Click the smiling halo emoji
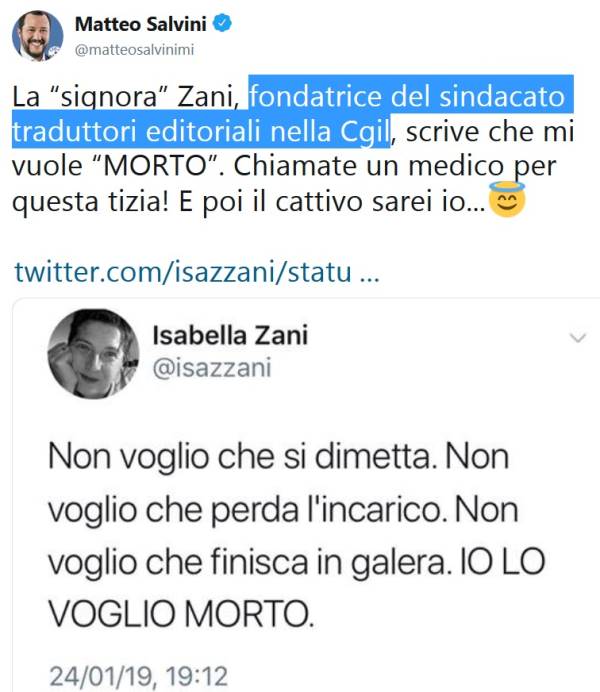The image size is (600, 692). coord(507,199)
